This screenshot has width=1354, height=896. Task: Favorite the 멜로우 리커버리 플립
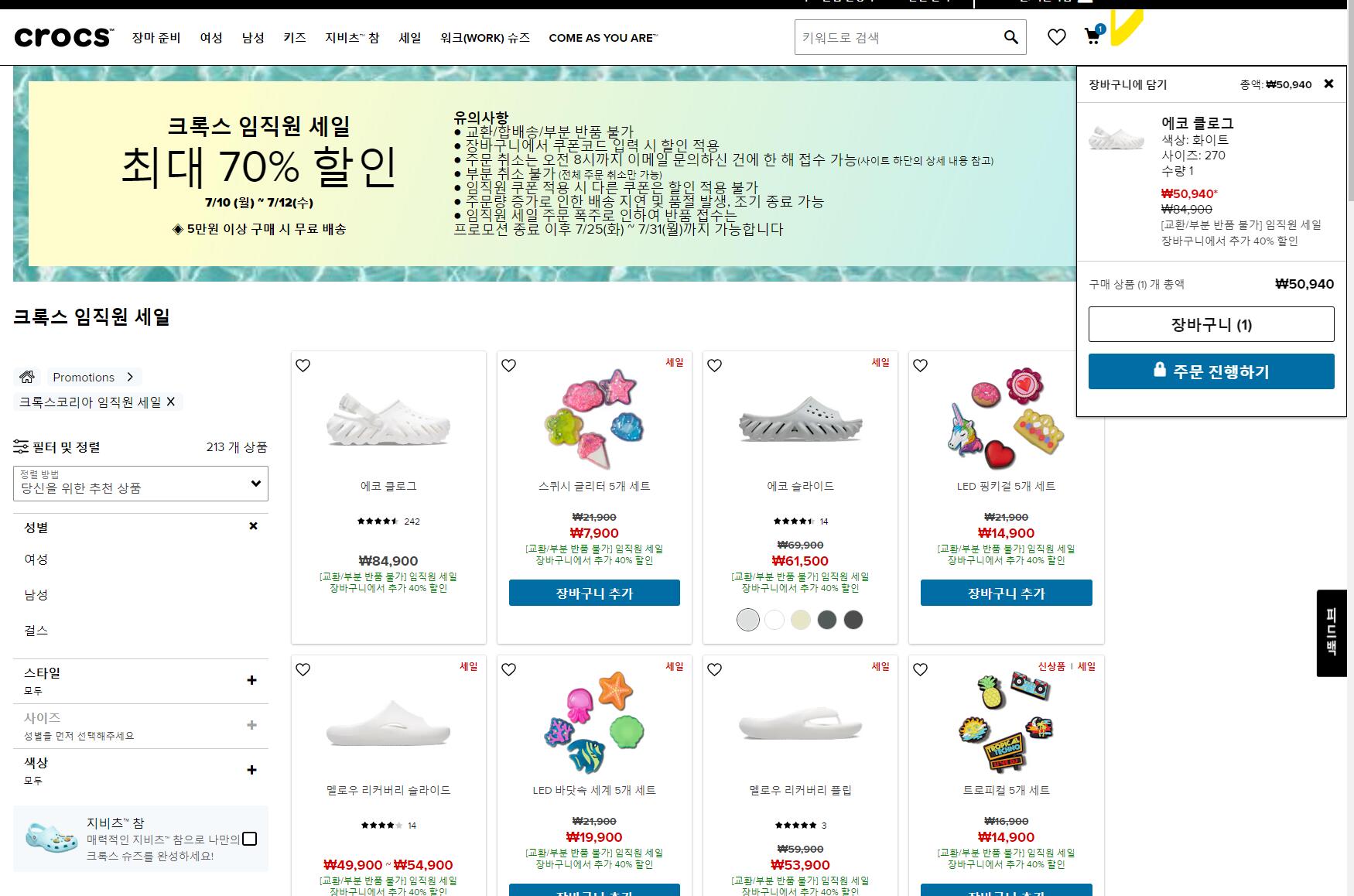[x=715, y=669]
